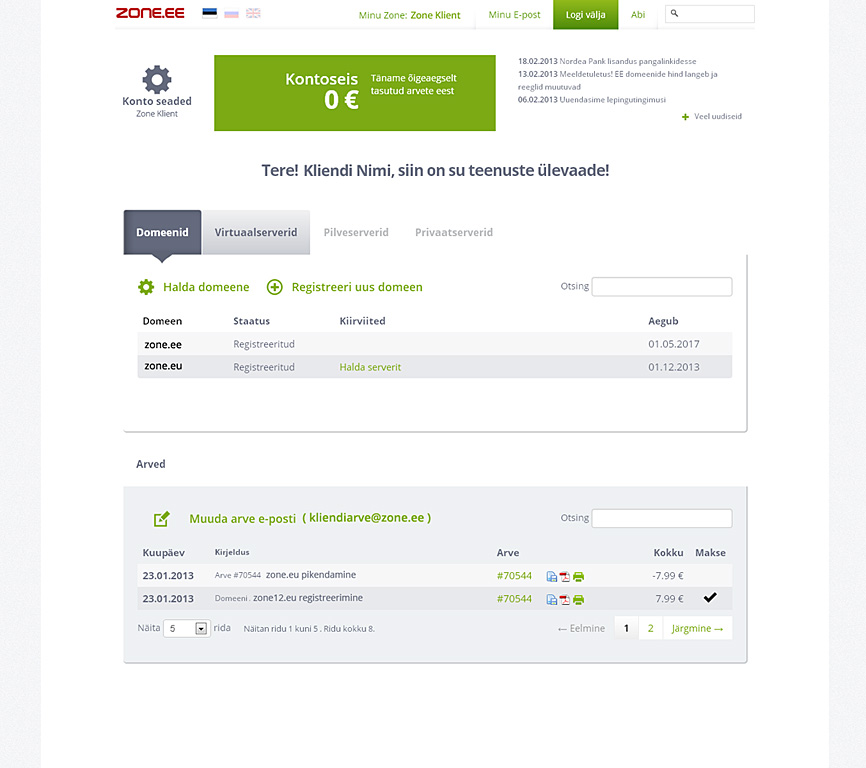Screen dimensions: 866x768
Task: Click the Registreeri uus domeen plus icon
Action: click(x=274, y=287)
